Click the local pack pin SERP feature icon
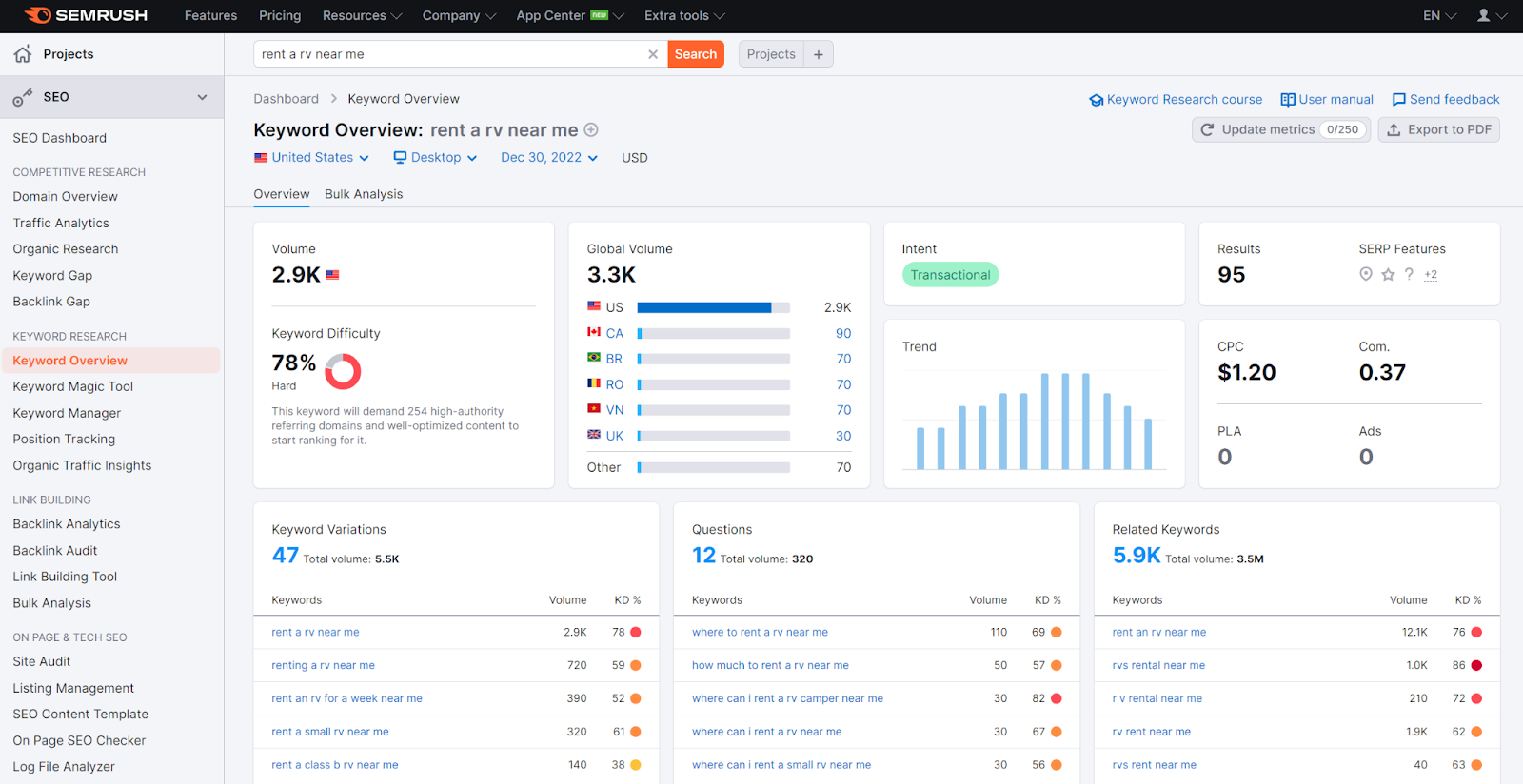This screenshot has height=784, width=1523. (1366, 274)
